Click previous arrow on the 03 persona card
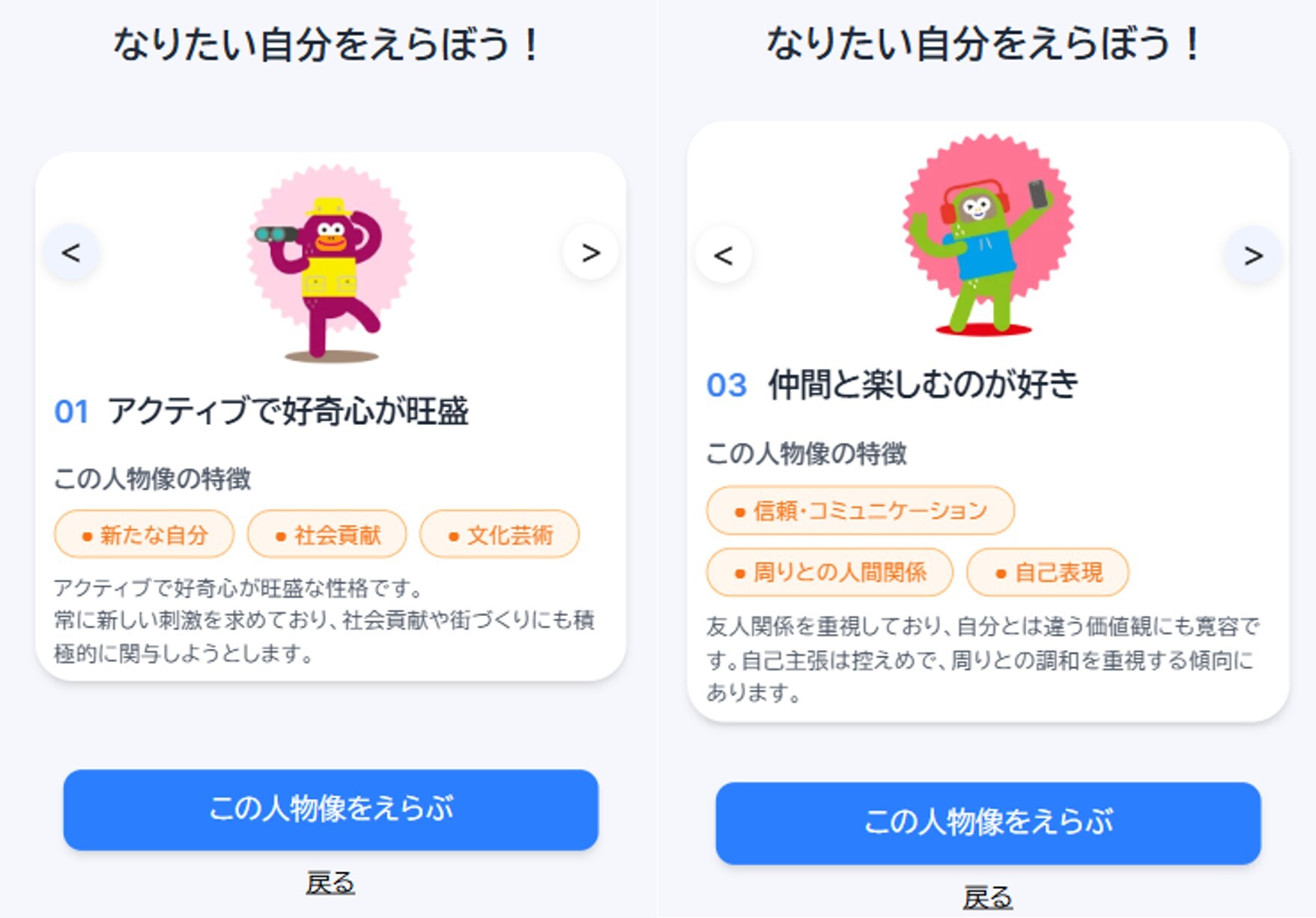 point(724,256)
